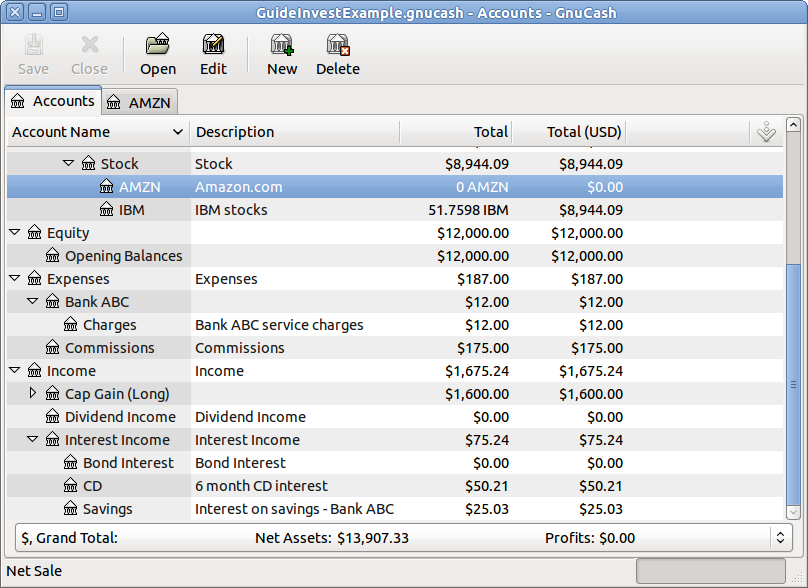Click the column chooser arrow icon
Screen dimensions: 808x588
(x=766, y=132)
